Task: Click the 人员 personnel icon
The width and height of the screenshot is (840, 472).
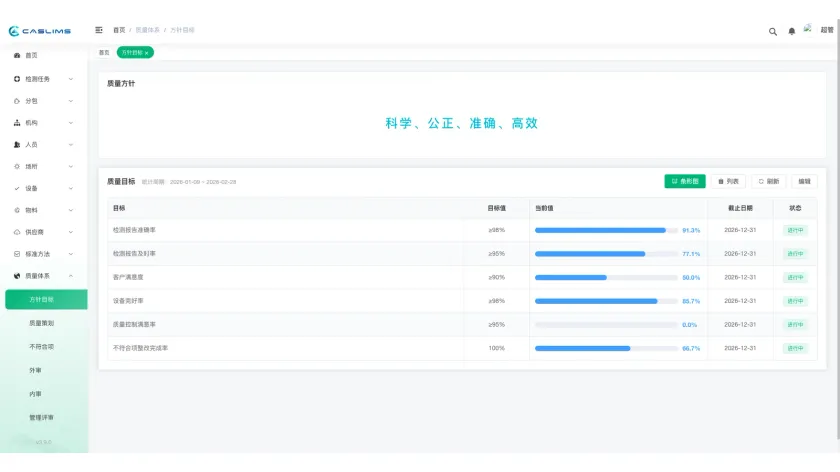Action: [17, 145]
